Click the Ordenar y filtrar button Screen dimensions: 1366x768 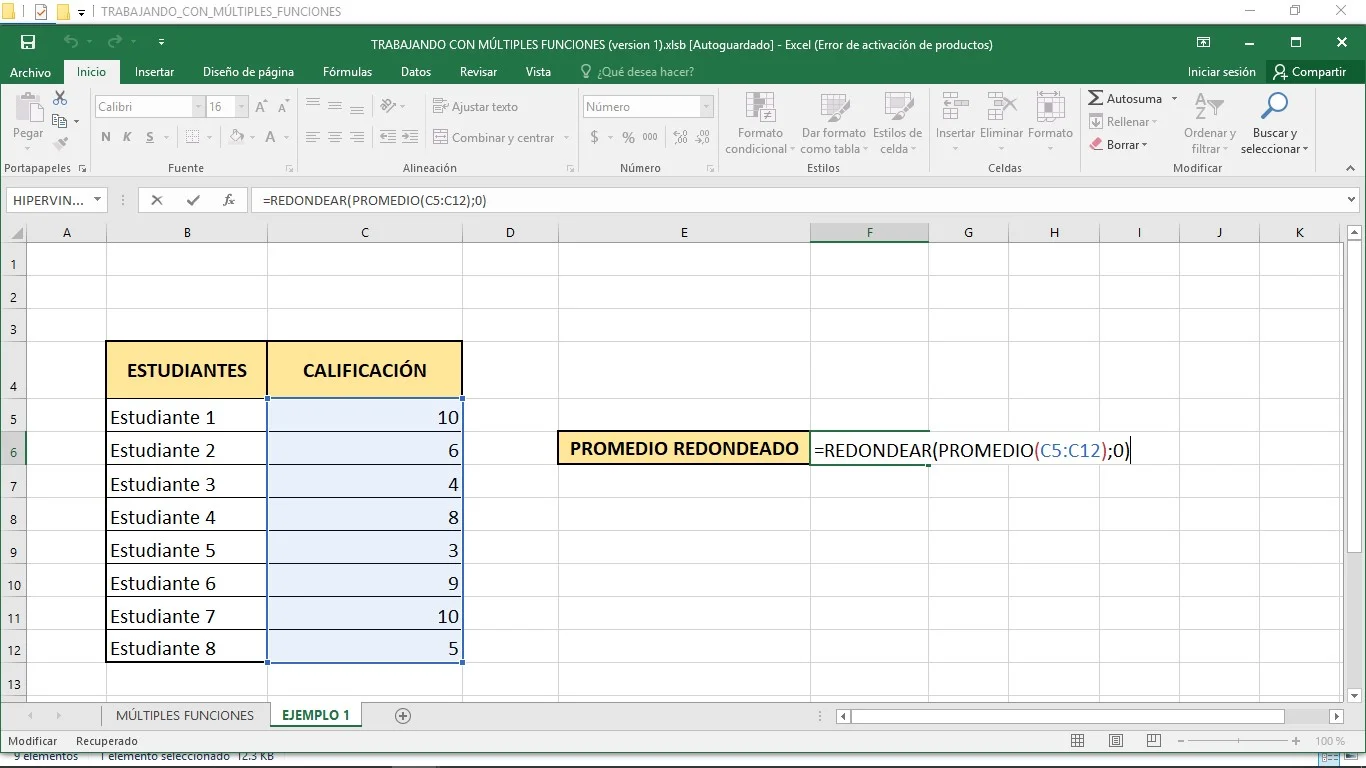coord(1210,123)
